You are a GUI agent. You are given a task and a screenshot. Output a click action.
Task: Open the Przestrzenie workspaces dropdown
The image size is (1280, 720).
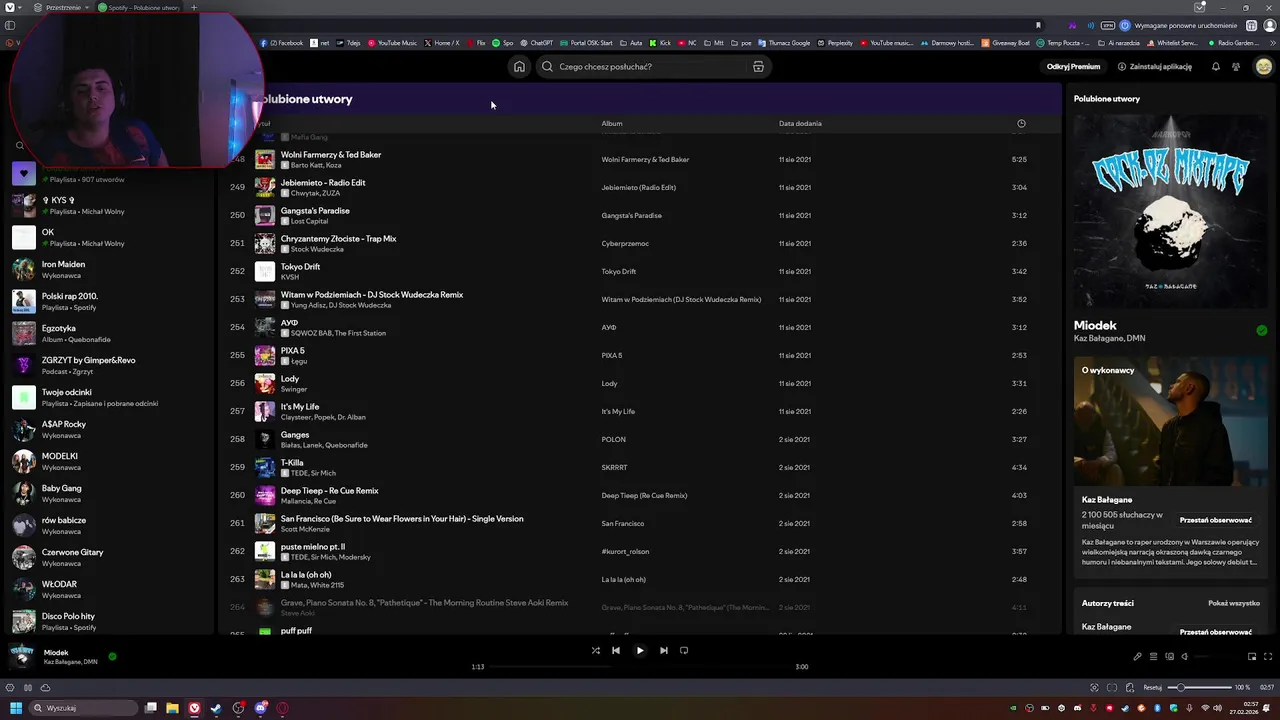63,8
